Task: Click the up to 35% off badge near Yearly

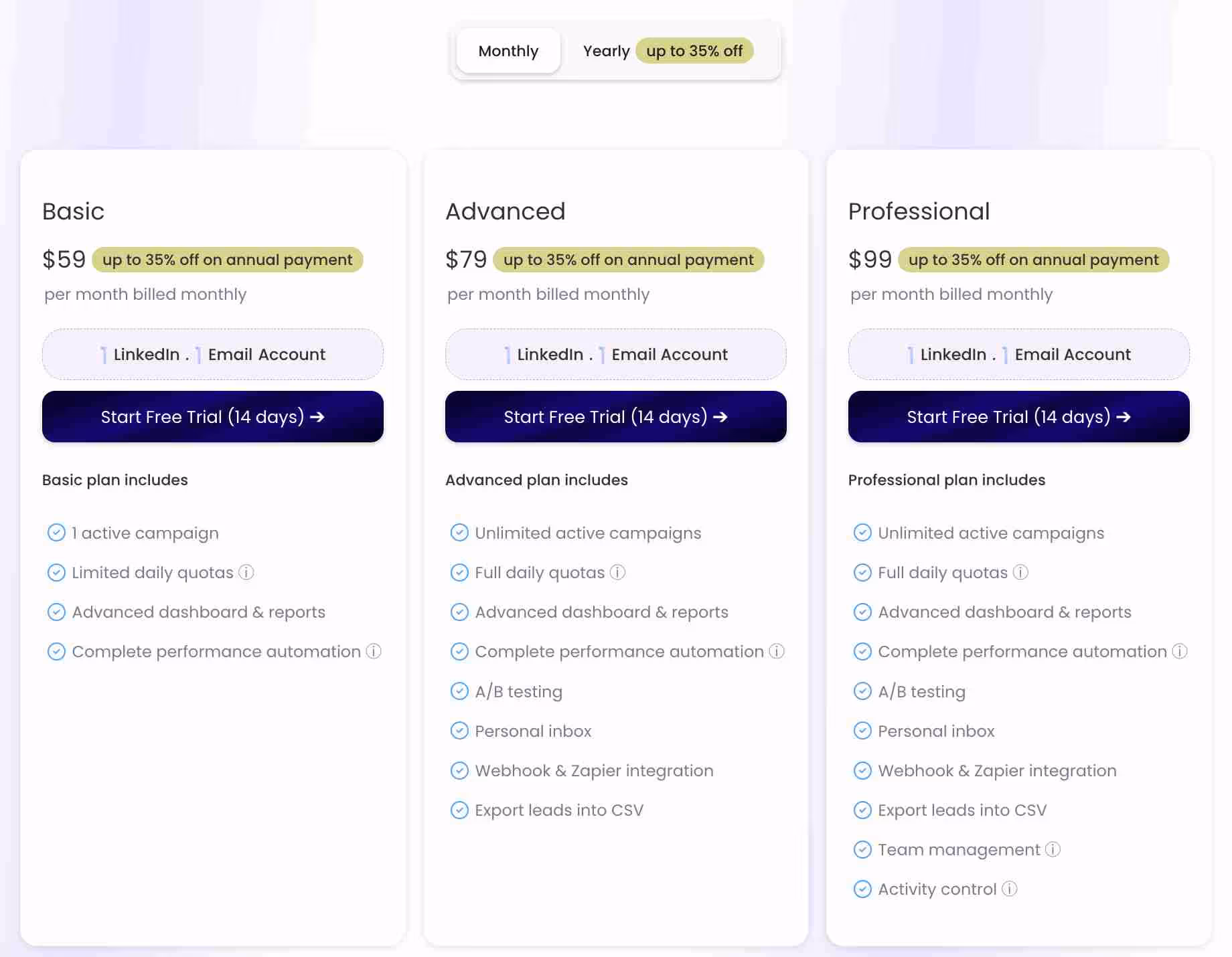Action: click(694, 51)
